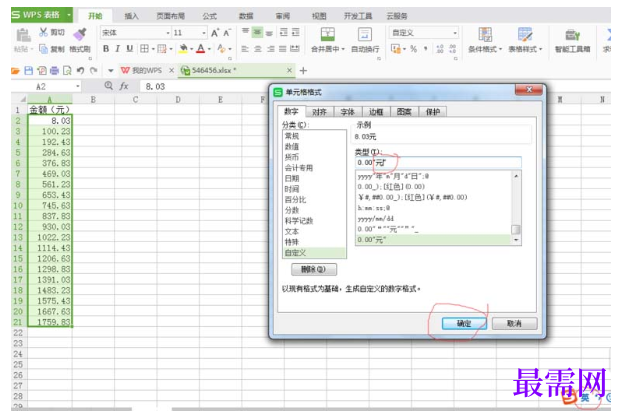Screen dimensions: 625x414
Task: Toggle Underline formatting
Action: coord(130,49)
